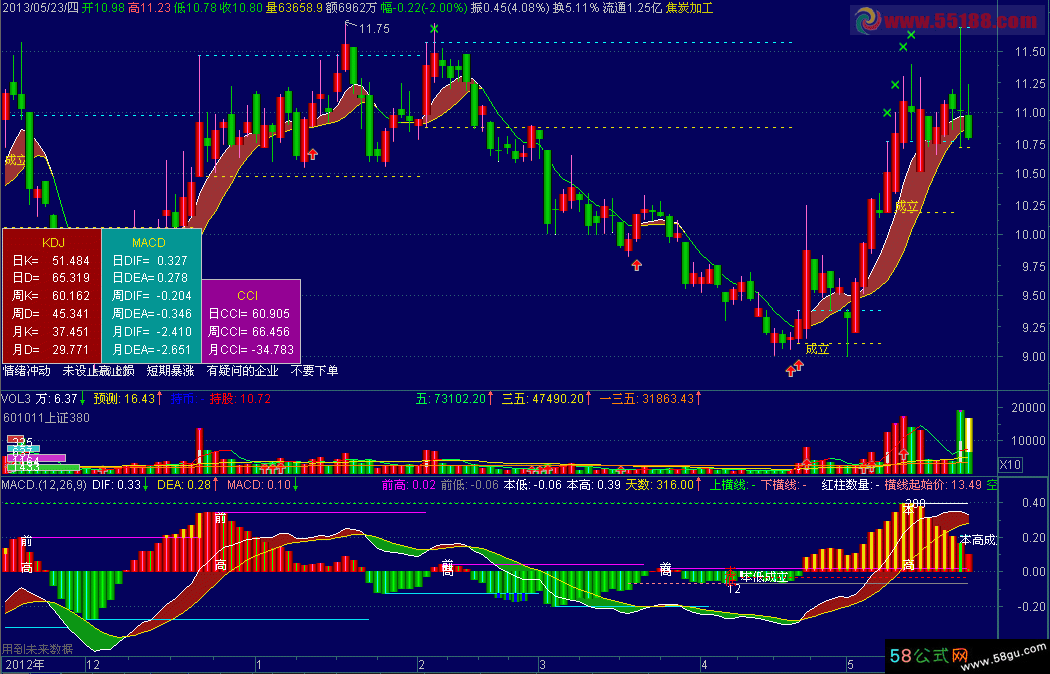Viewport: 1050px width, 674px height.
Task: Click the red up arrow under January's dip candle
Action: 312,155
